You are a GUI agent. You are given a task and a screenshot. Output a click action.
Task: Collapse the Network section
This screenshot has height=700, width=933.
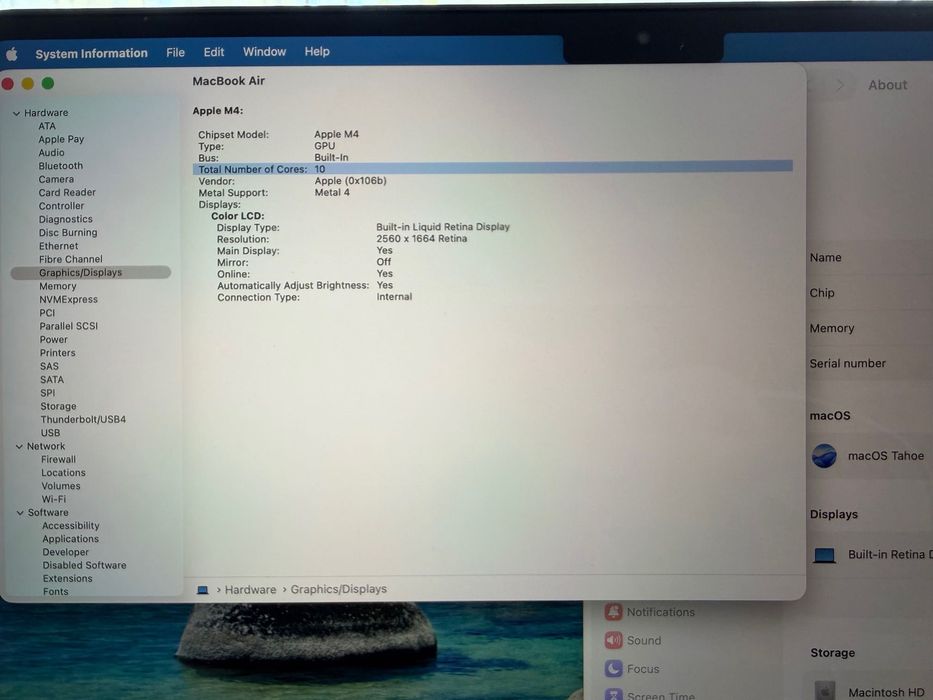pyautogui.click(x=19, y=446)
